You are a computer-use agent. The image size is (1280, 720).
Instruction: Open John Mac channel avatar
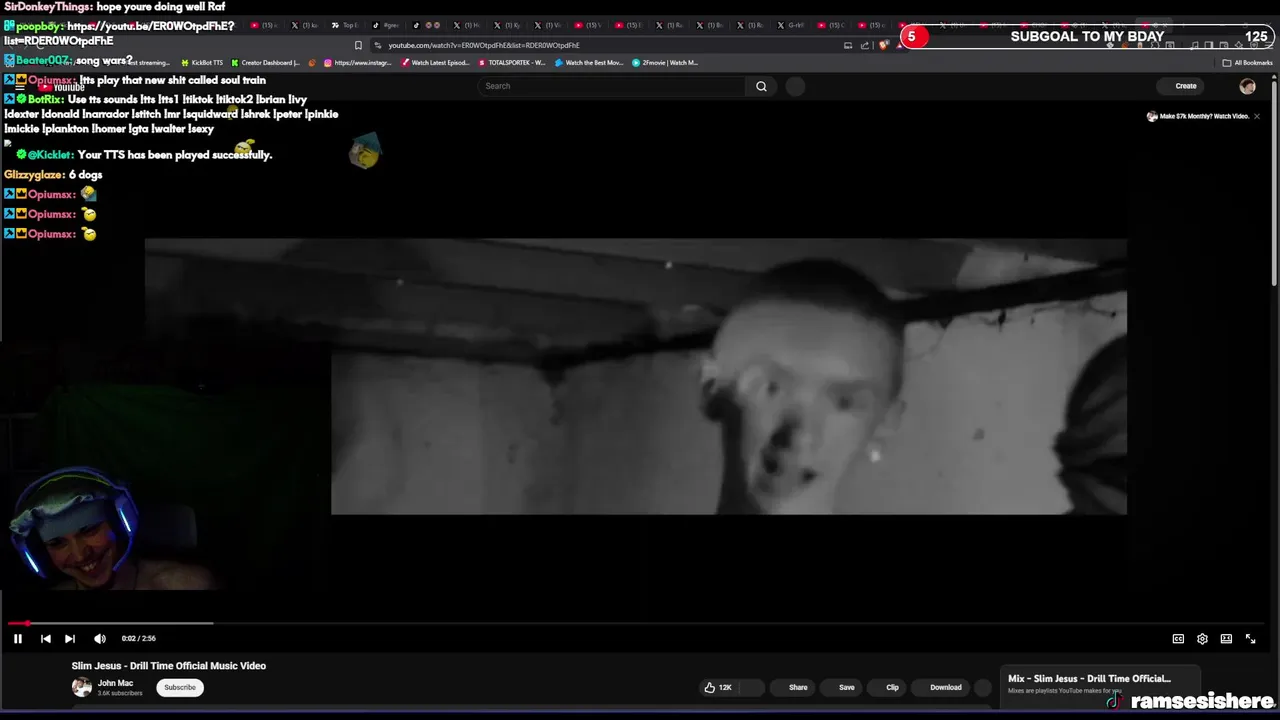point(82,687)
